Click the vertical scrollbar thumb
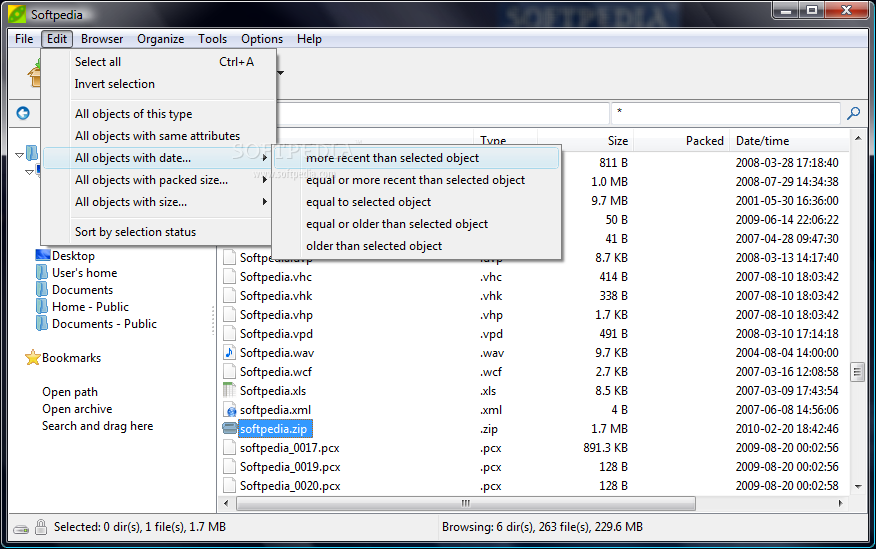 coord(858,371)
